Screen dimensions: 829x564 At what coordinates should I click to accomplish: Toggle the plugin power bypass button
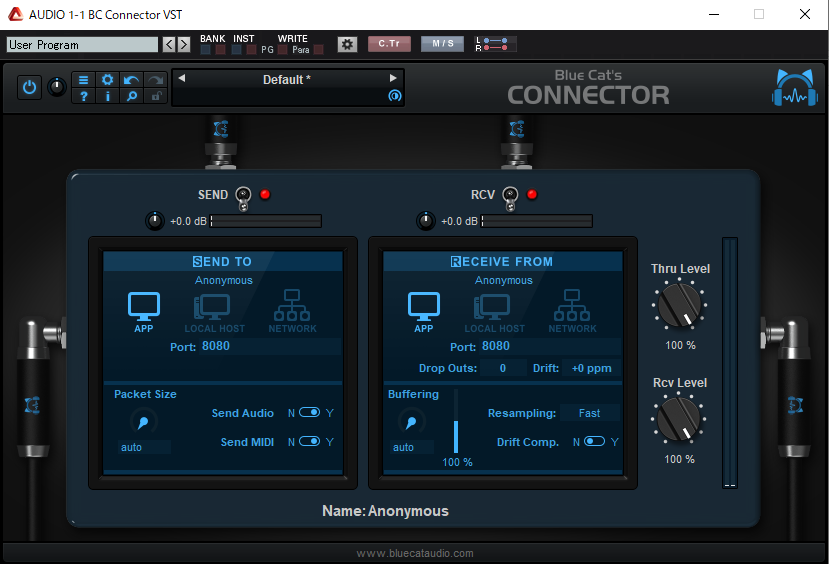(x=29, y=87)
